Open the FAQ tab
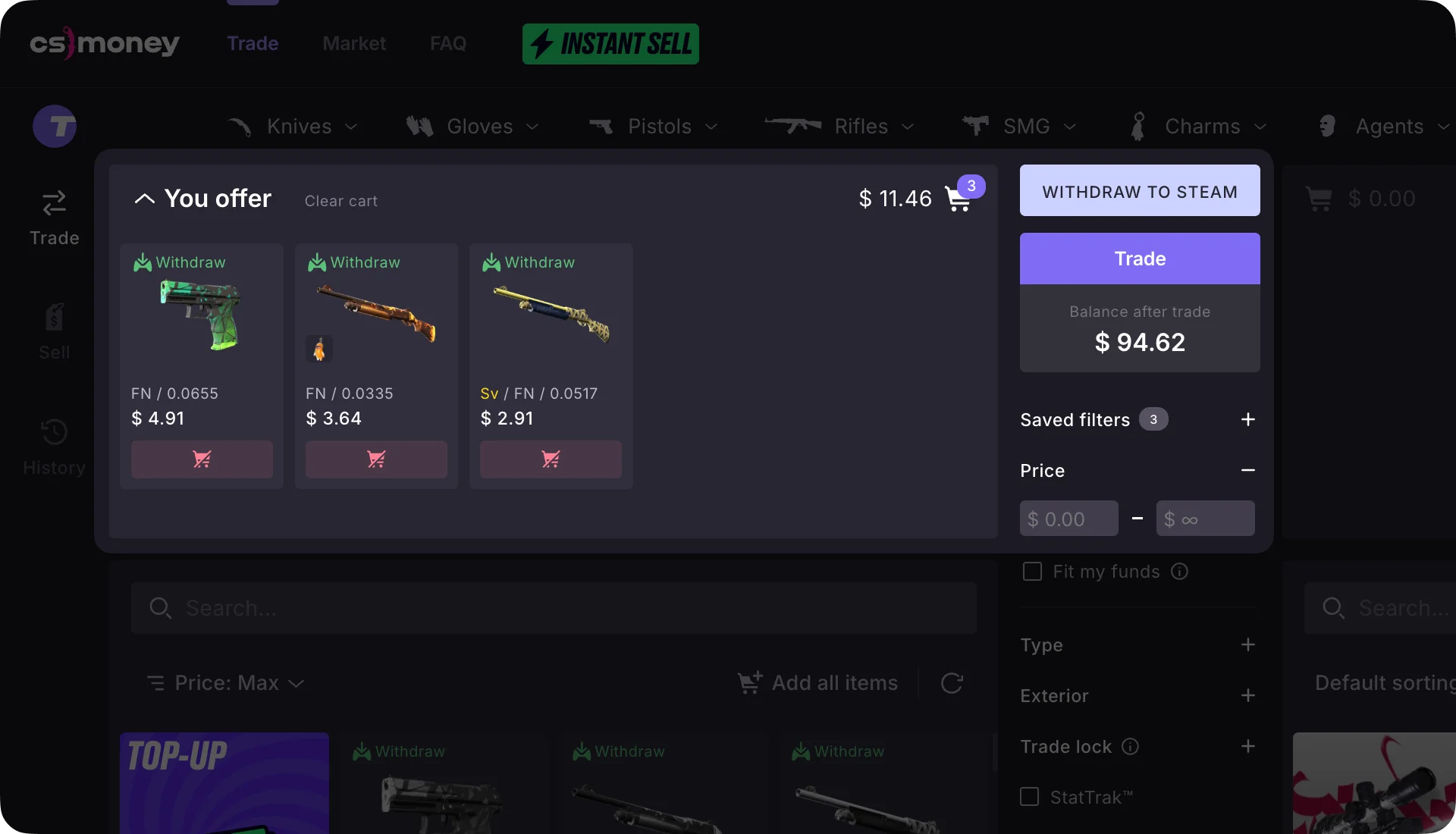The width and height of the screenshot is (1456, 834). [x=448, y=43]
